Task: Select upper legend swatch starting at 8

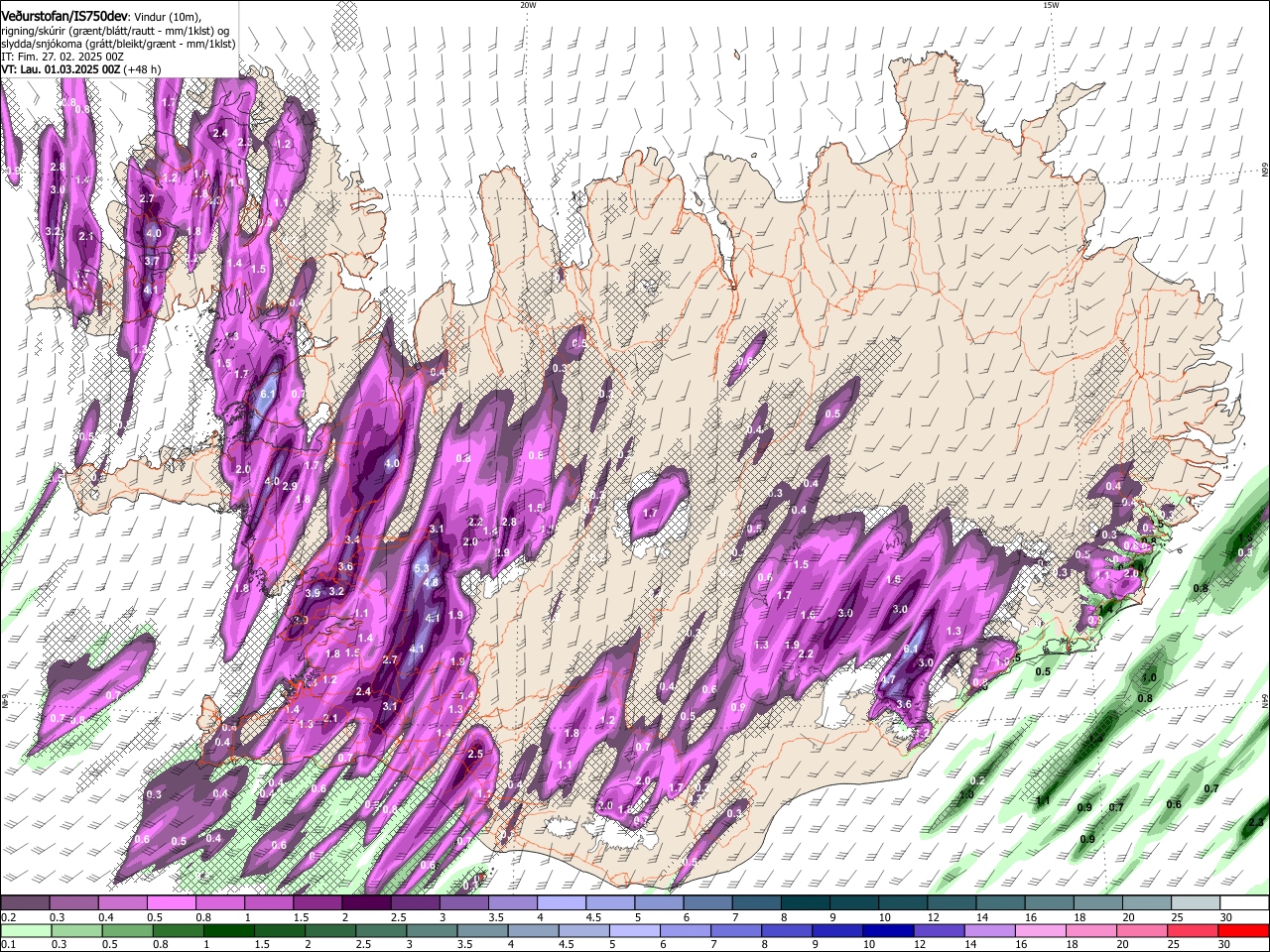Action: (x=804, y=903)
